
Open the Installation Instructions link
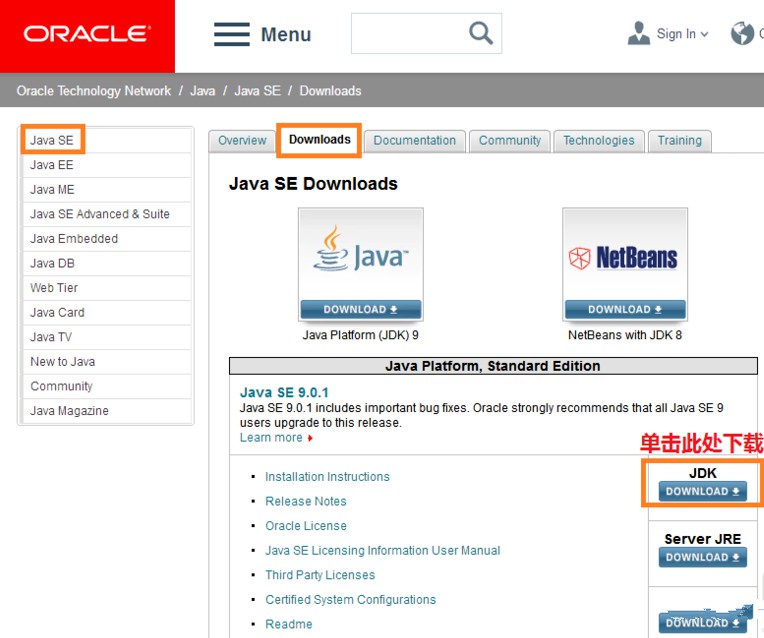click(x=327, y=477)
